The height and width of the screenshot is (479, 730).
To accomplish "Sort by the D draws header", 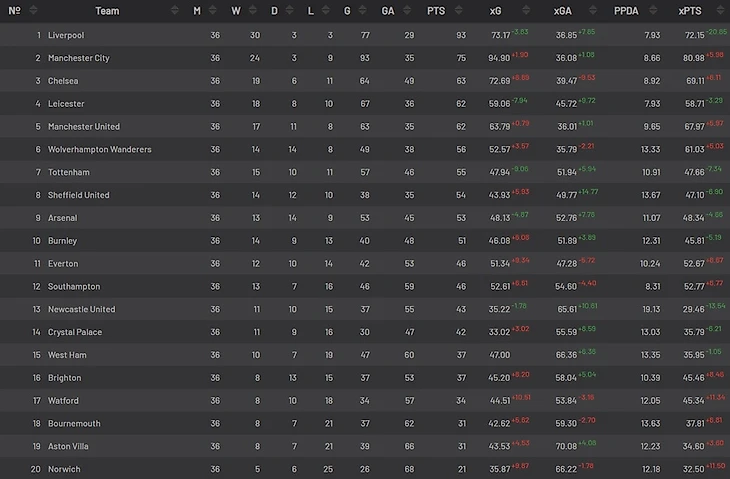I will coord(275,11).
